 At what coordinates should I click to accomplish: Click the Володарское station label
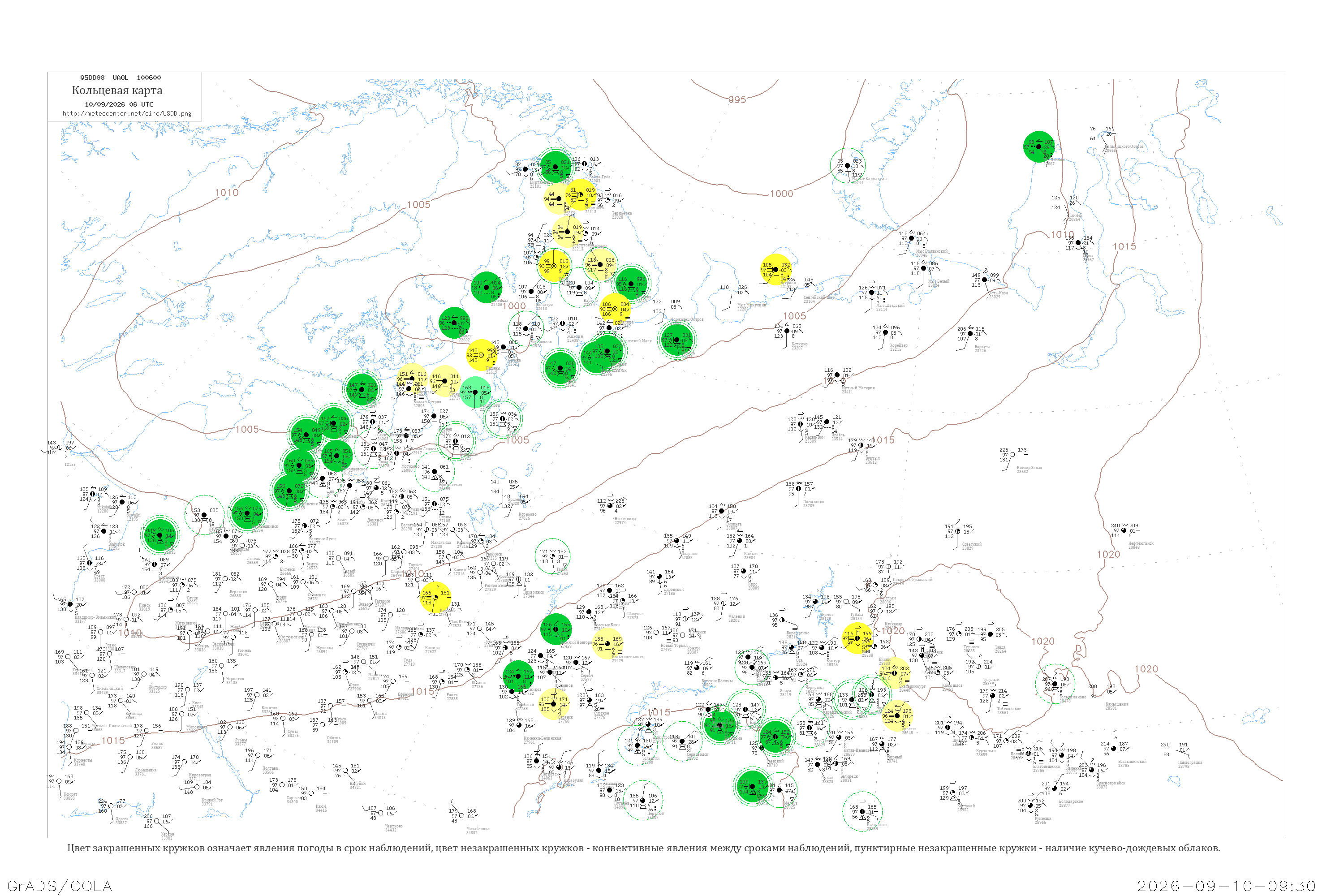1071,802
